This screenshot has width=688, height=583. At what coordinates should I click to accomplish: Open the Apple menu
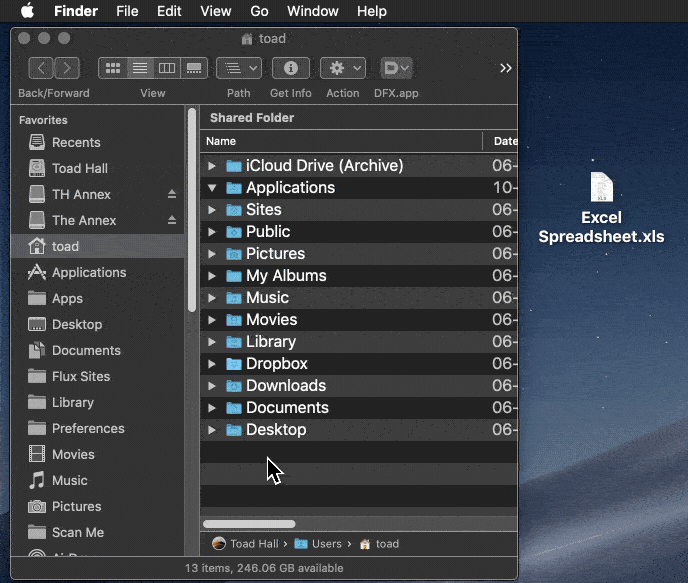point(27,11)
